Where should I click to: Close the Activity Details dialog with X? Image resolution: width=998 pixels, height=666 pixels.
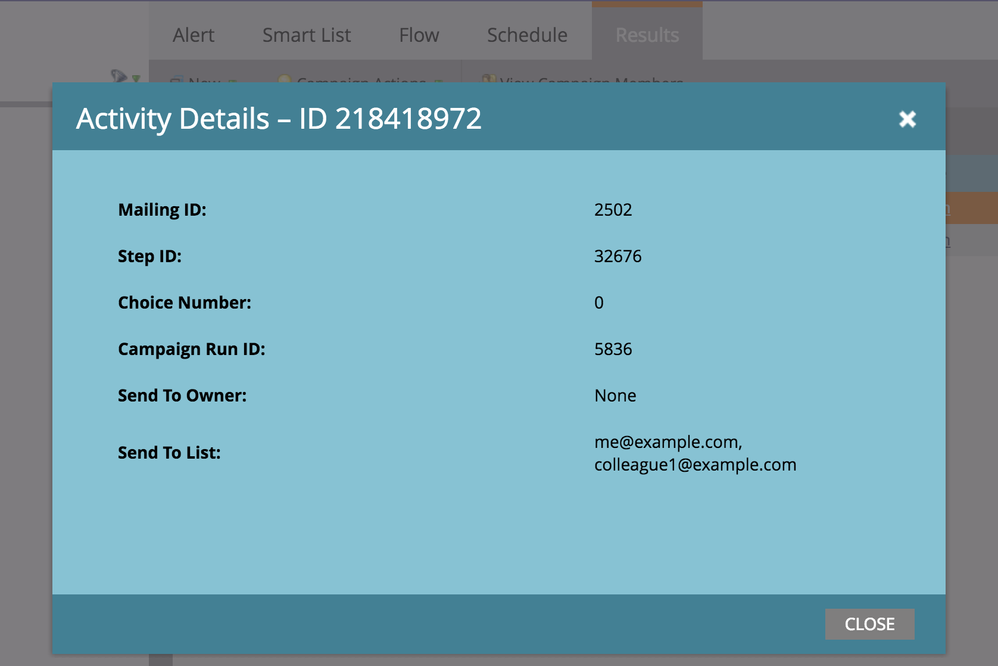point(907,119)
